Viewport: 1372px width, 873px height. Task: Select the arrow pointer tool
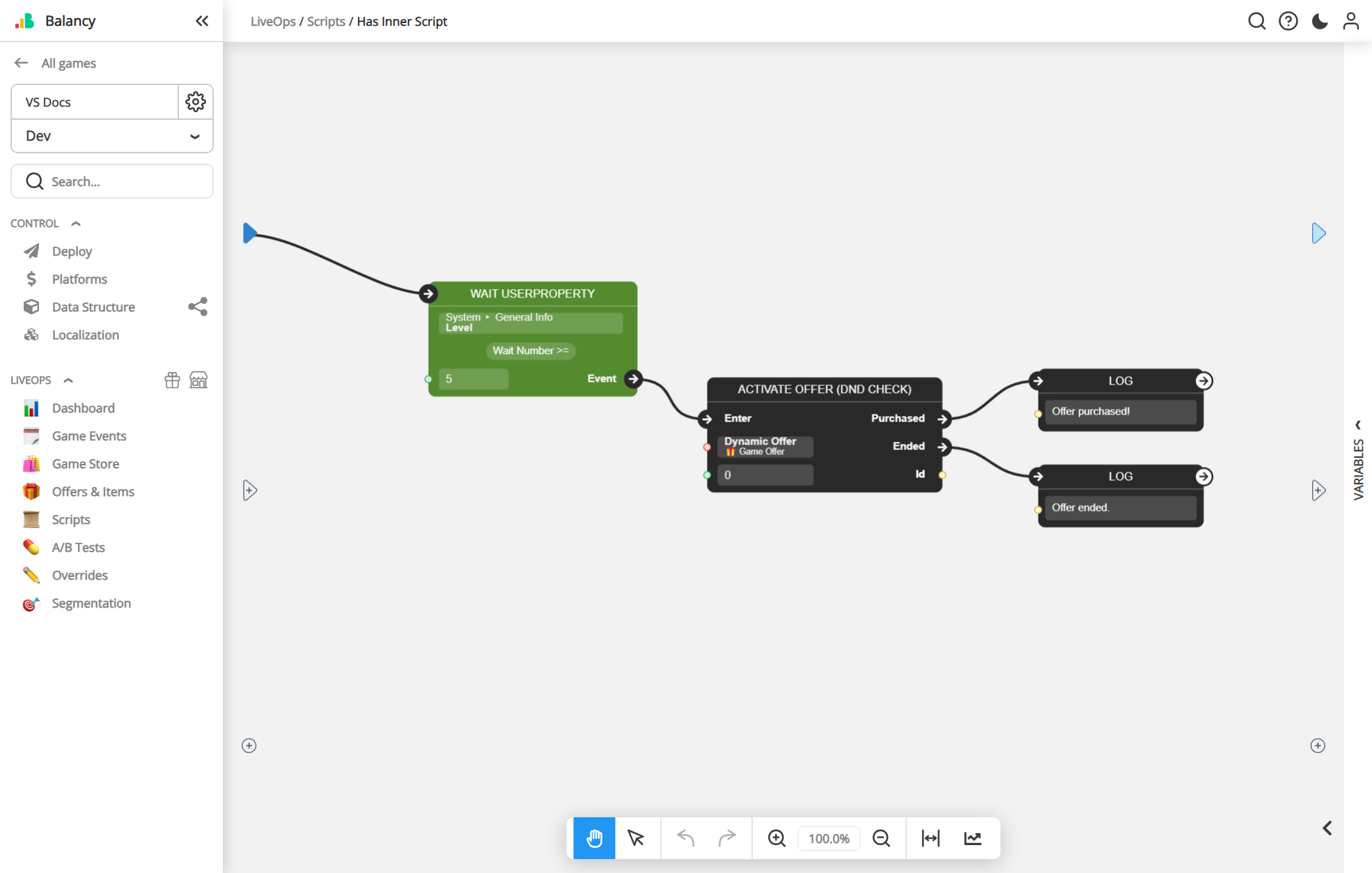tap(636, 838)
